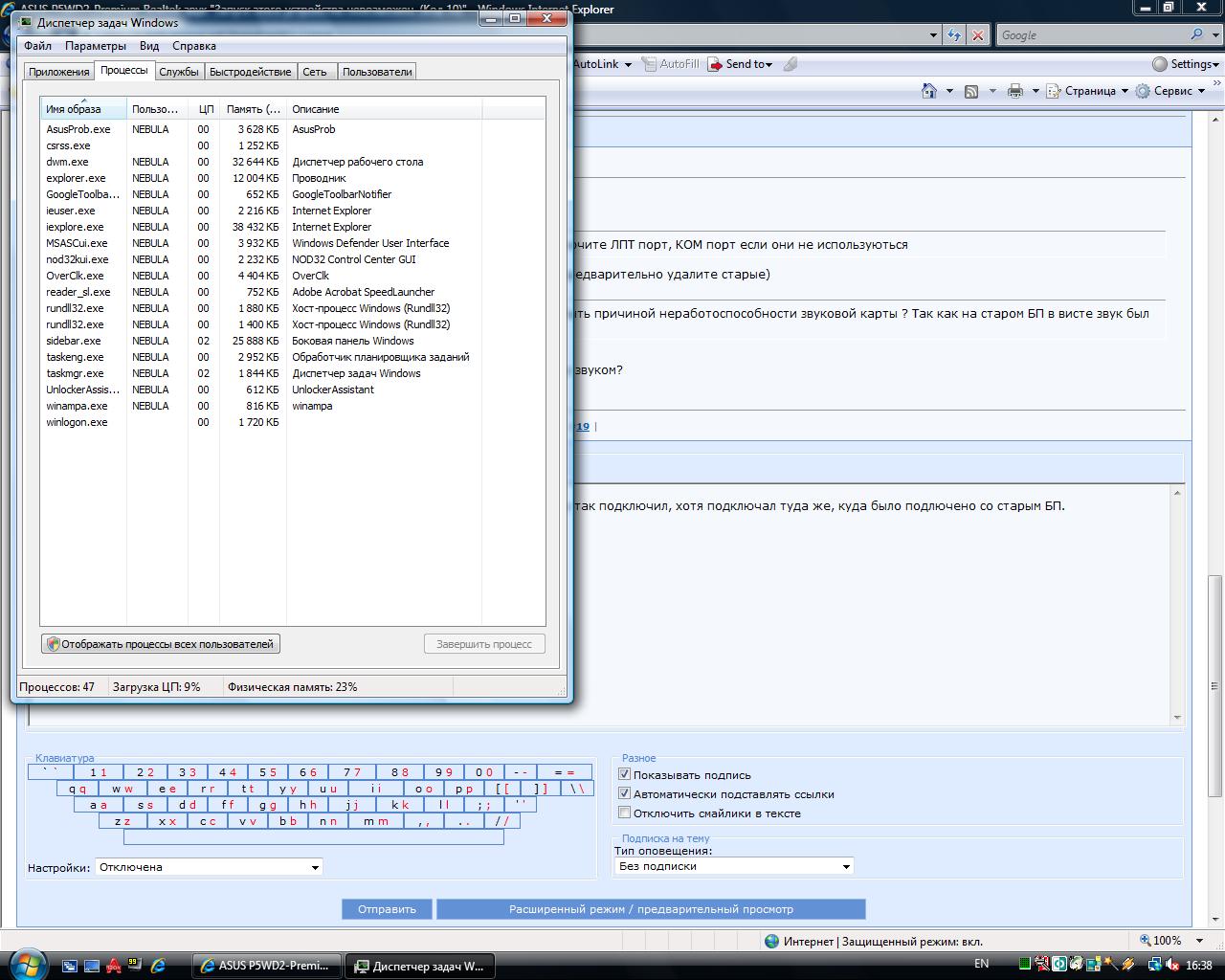
Task: Select the sidebar.exe process row
Action: click(292, 341)
